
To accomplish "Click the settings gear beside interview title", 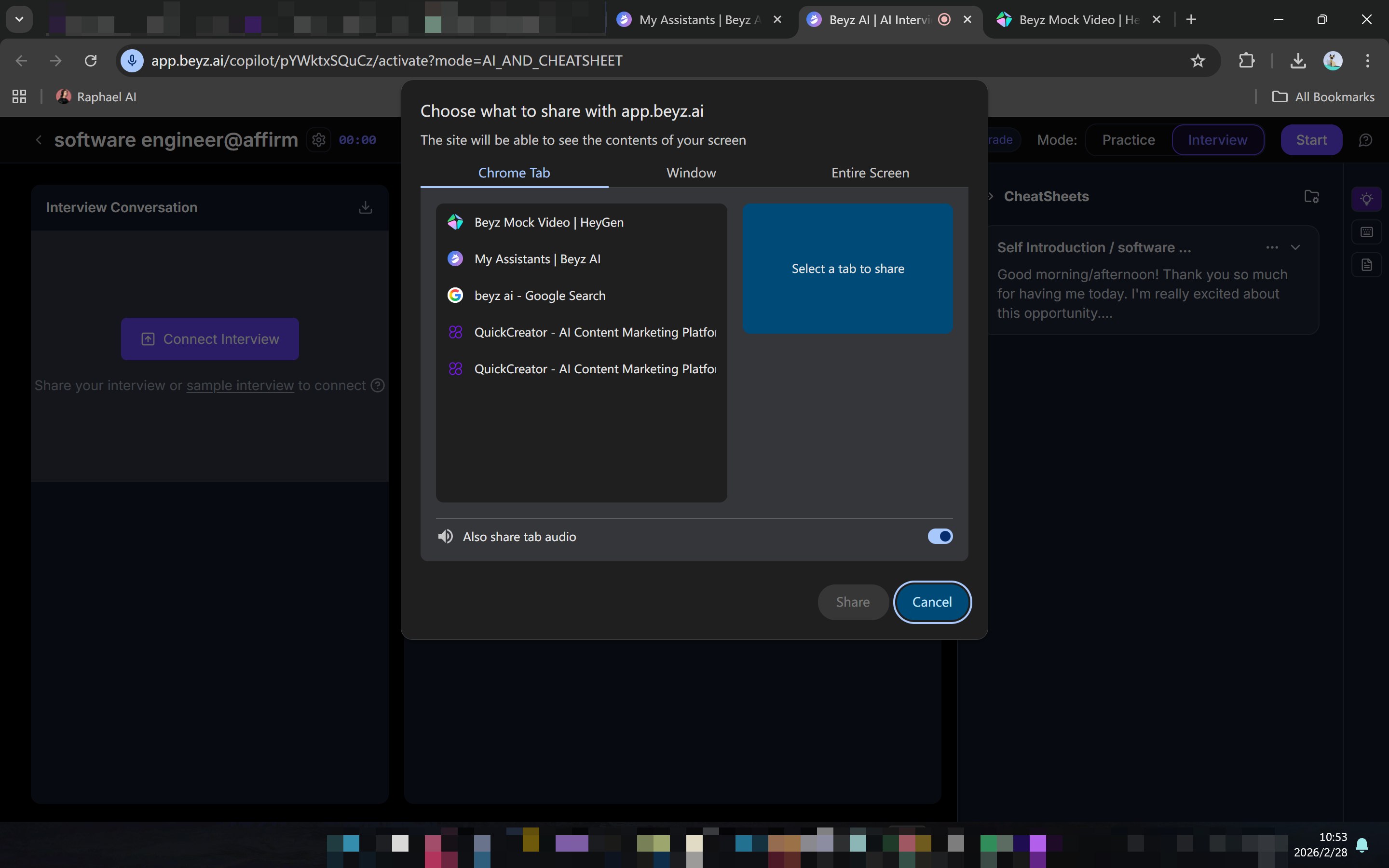I will click(319, 140).
